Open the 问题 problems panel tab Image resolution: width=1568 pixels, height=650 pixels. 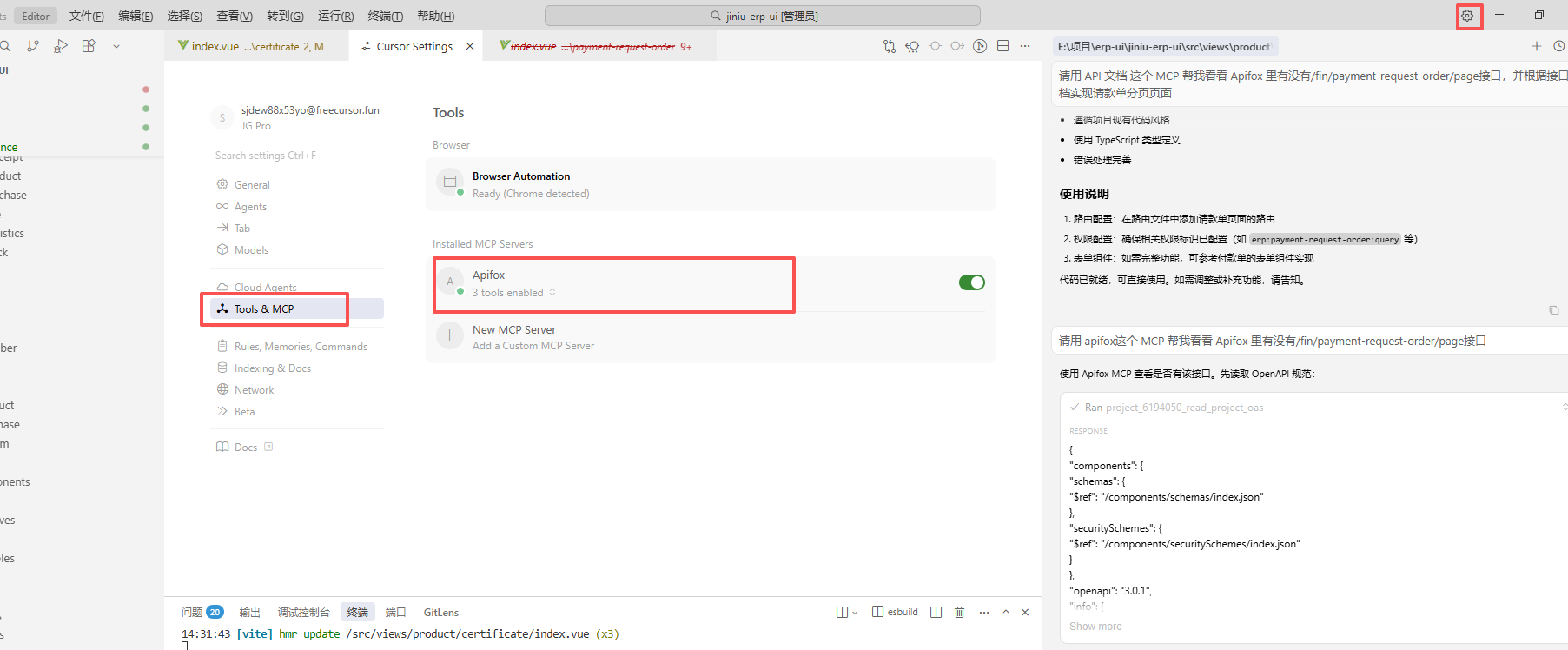pyautogui.click(x=202, y=612)
